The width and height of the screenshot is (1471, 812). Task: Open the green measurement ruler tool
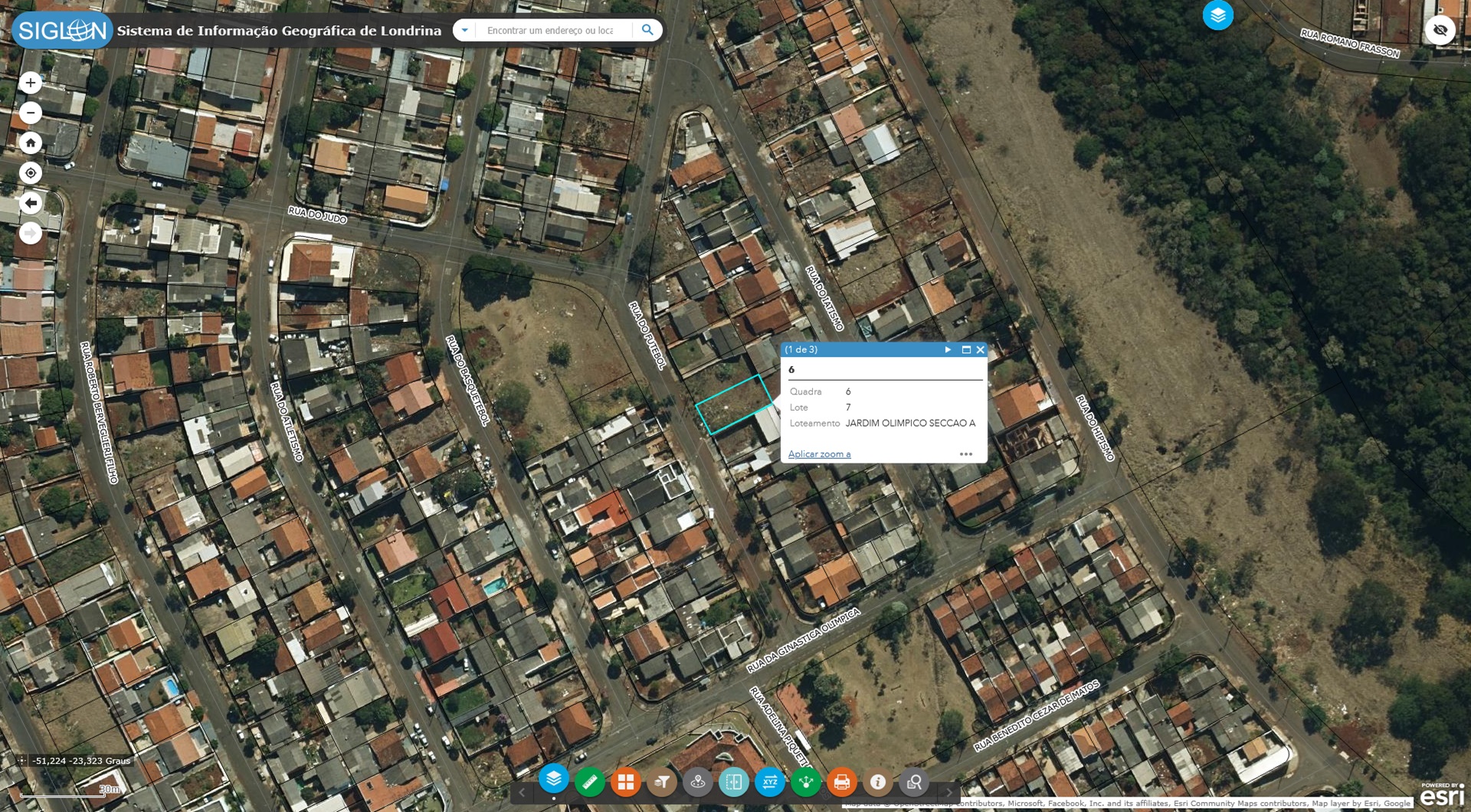click(x=589, y=782)
